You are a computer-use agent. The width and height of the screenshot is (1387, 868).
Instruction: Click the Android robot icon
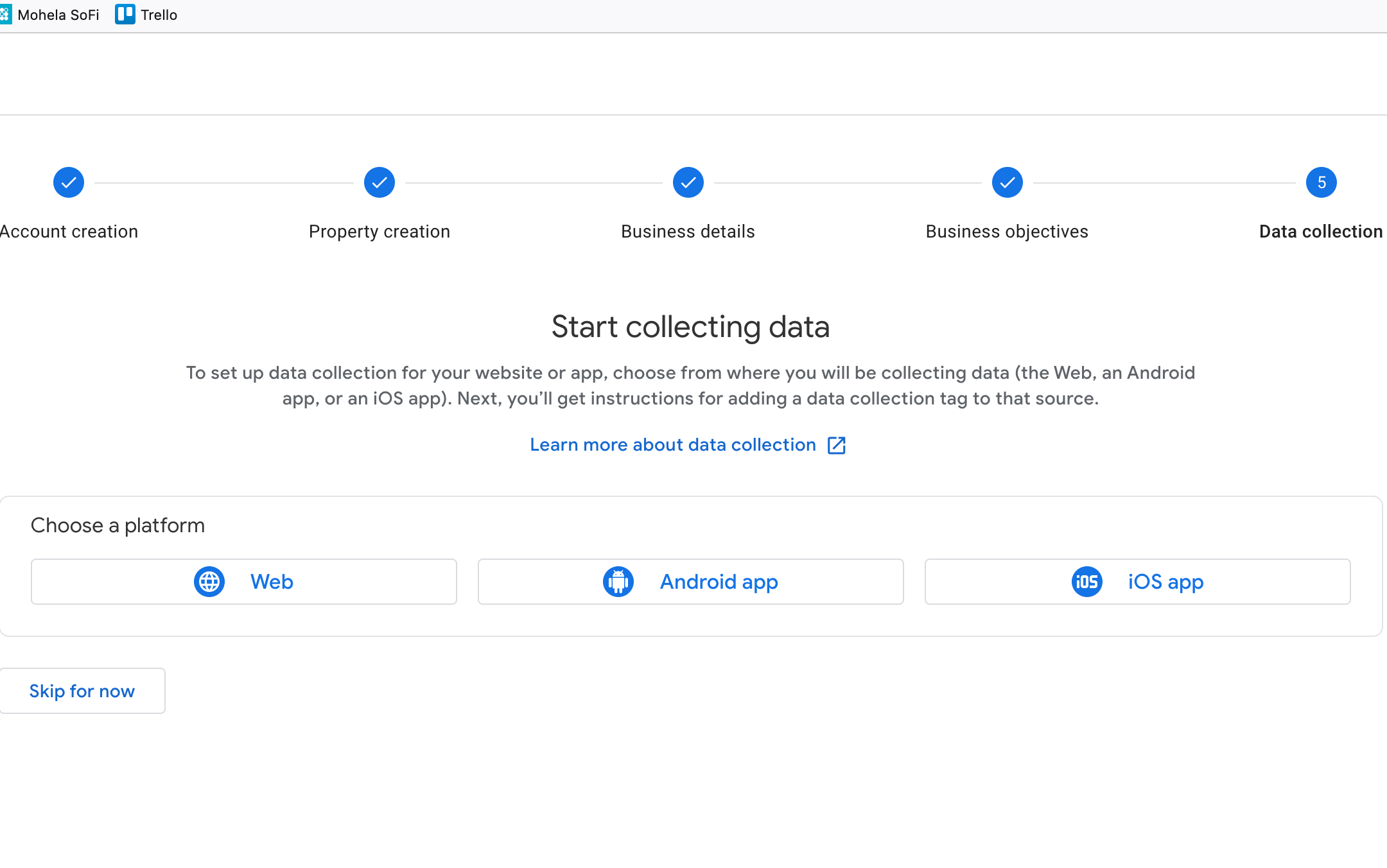click(x=618, y=582)
